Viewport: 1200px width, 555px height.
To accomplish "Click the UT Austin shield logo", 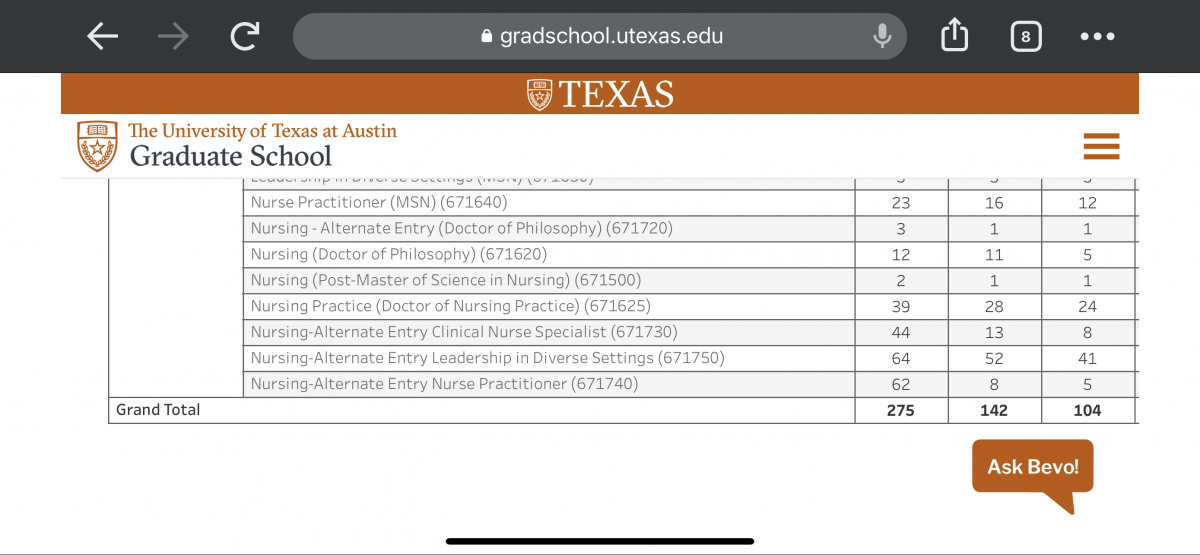I will click(97, 146).
